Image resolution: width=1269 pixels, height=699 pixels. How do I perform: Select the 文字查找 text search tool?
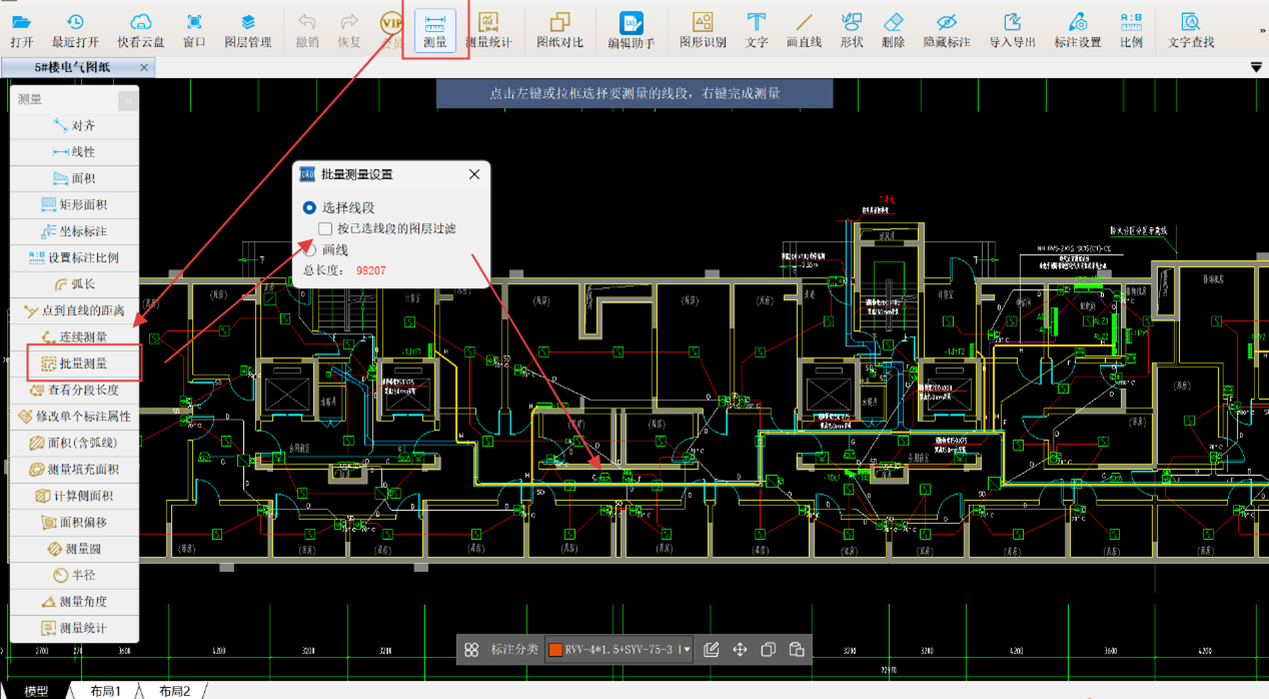tap(1190, 30)
